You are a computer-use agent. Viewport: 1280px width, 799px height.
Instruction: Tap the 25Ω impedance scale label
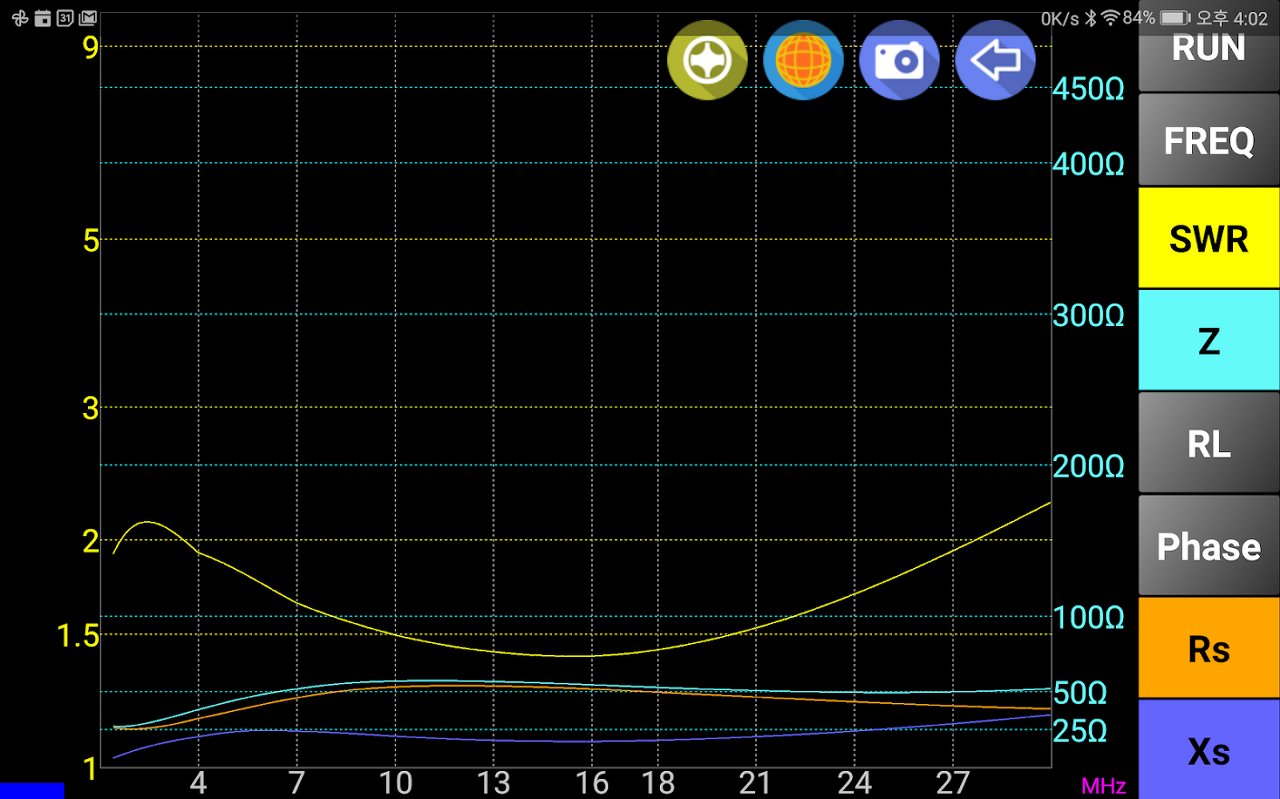1080,731
